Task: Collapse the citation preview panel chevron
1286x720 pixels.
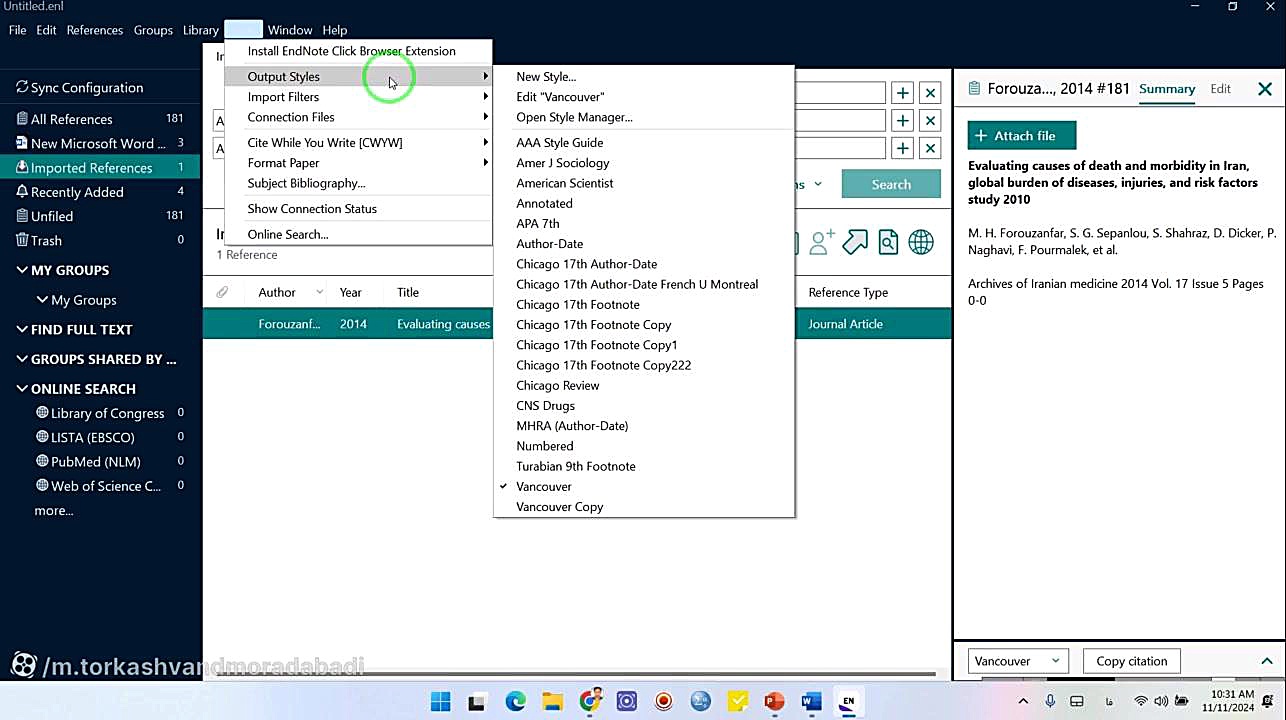Action: pos(1266,661)
